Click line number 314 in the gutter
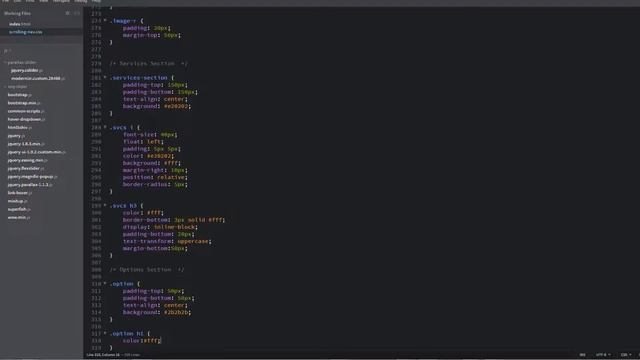The width and height of the screenshot is (640, 360). click(x=96, y=312)
